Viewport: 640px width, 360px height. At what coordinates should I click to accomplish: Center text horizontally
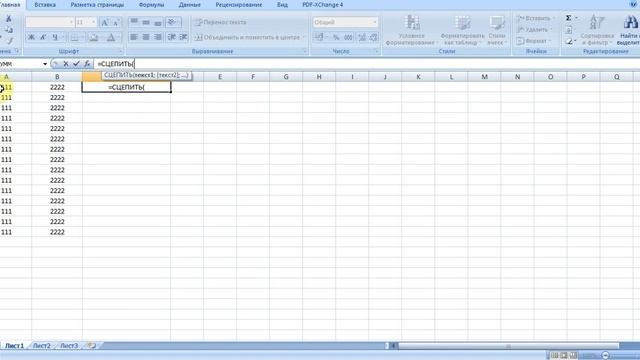click(x=146, y=37)
